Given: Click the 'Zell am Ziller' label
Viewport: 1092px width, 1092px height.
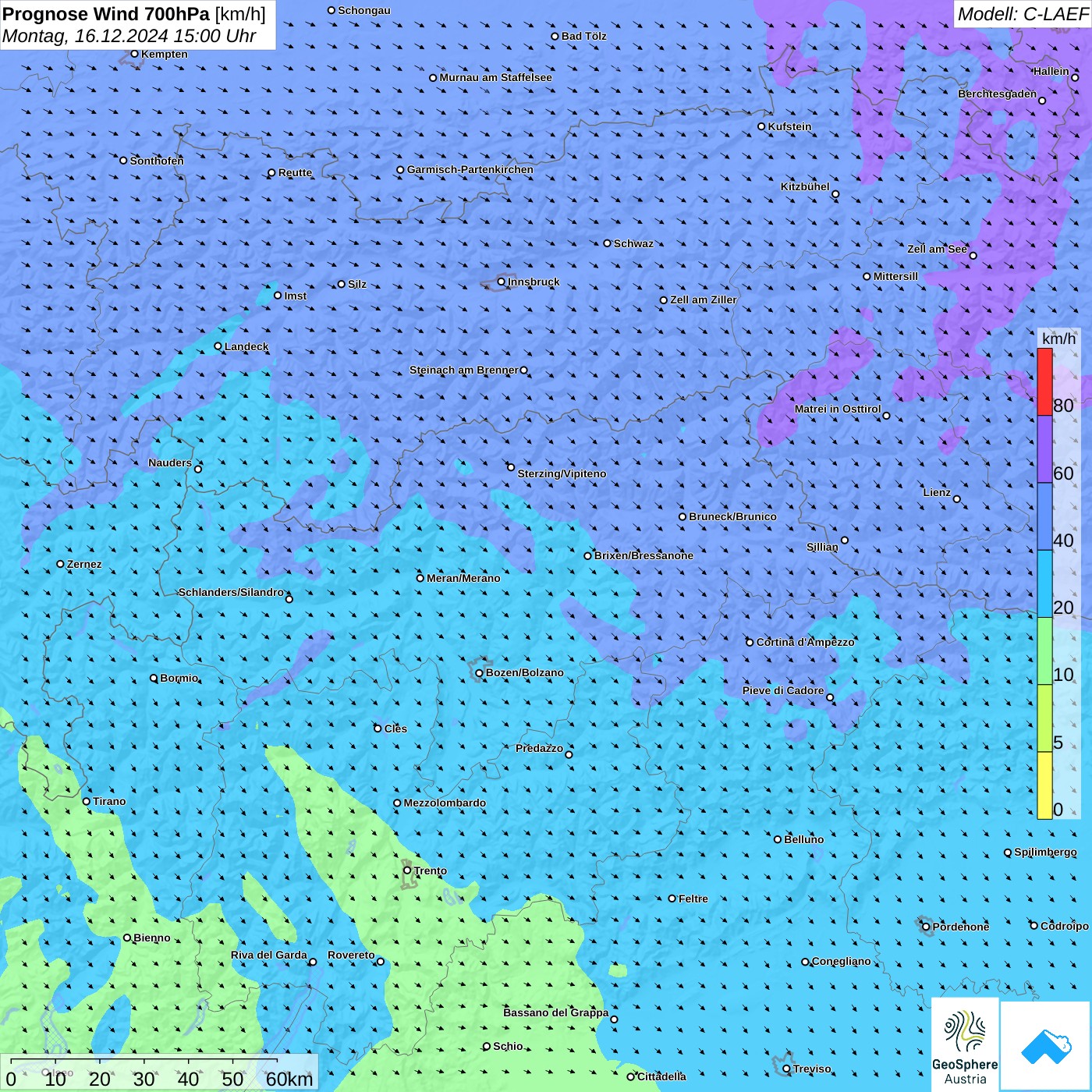Looking at the screenshot, I should [704, 300].
